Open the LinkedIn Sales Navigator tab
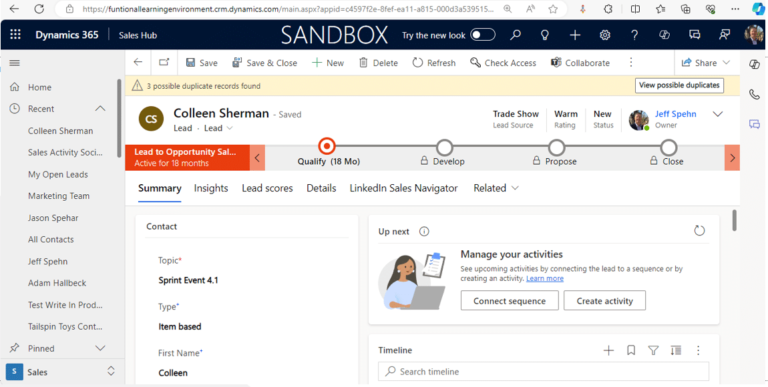The width and height of the screenshot is (768, 387). 404,188
